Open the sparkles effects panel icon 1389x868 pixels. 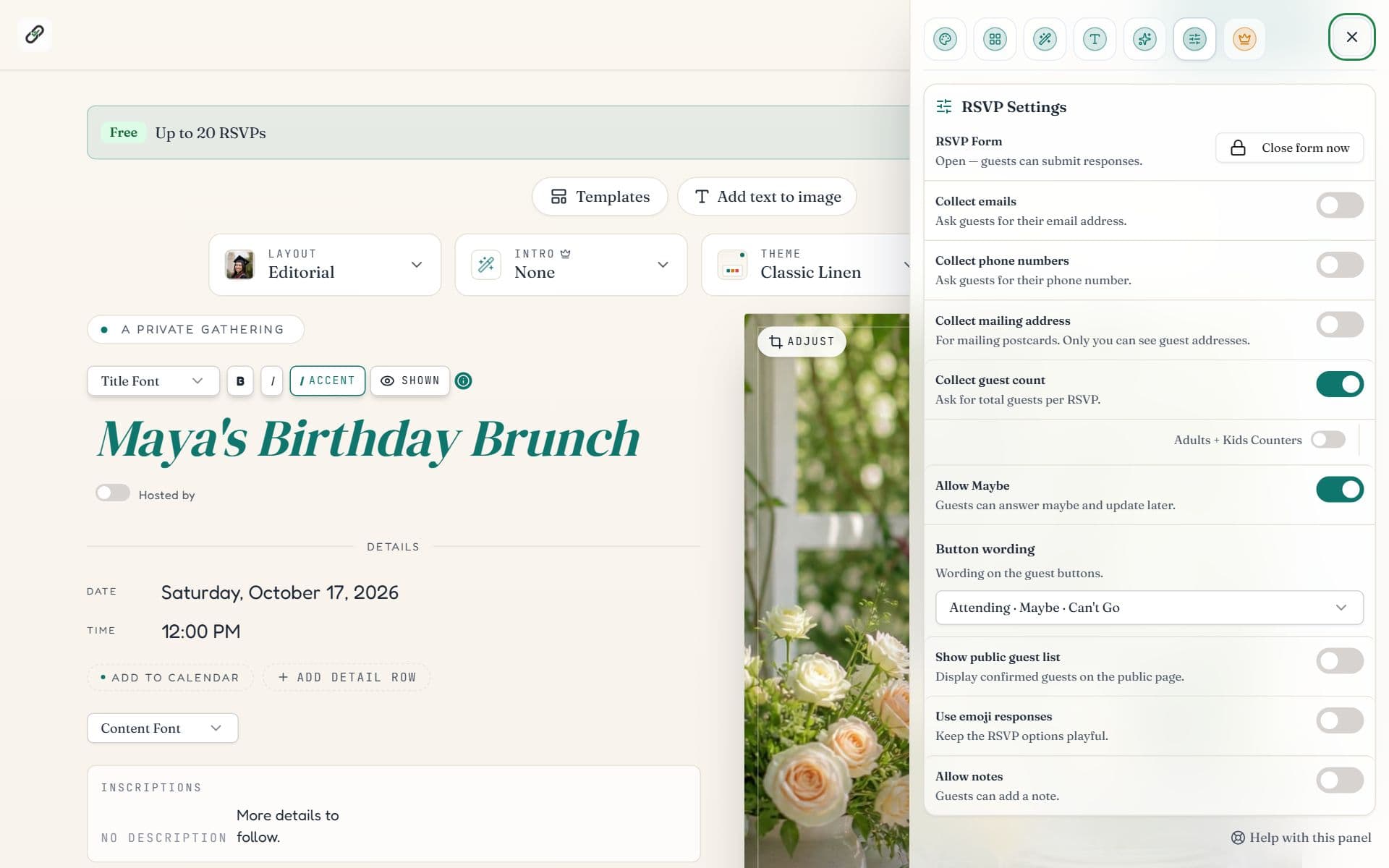[1144, 39]
